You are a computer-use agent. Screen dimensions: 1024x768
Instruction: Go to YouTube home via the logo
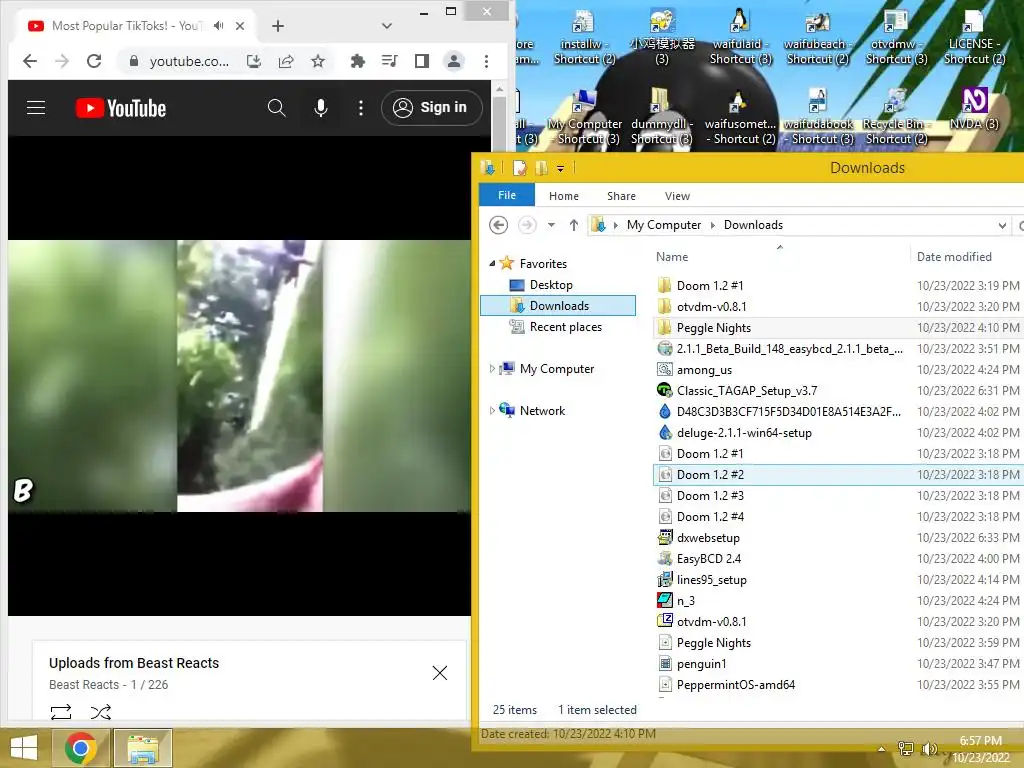[x=121, y=108]
